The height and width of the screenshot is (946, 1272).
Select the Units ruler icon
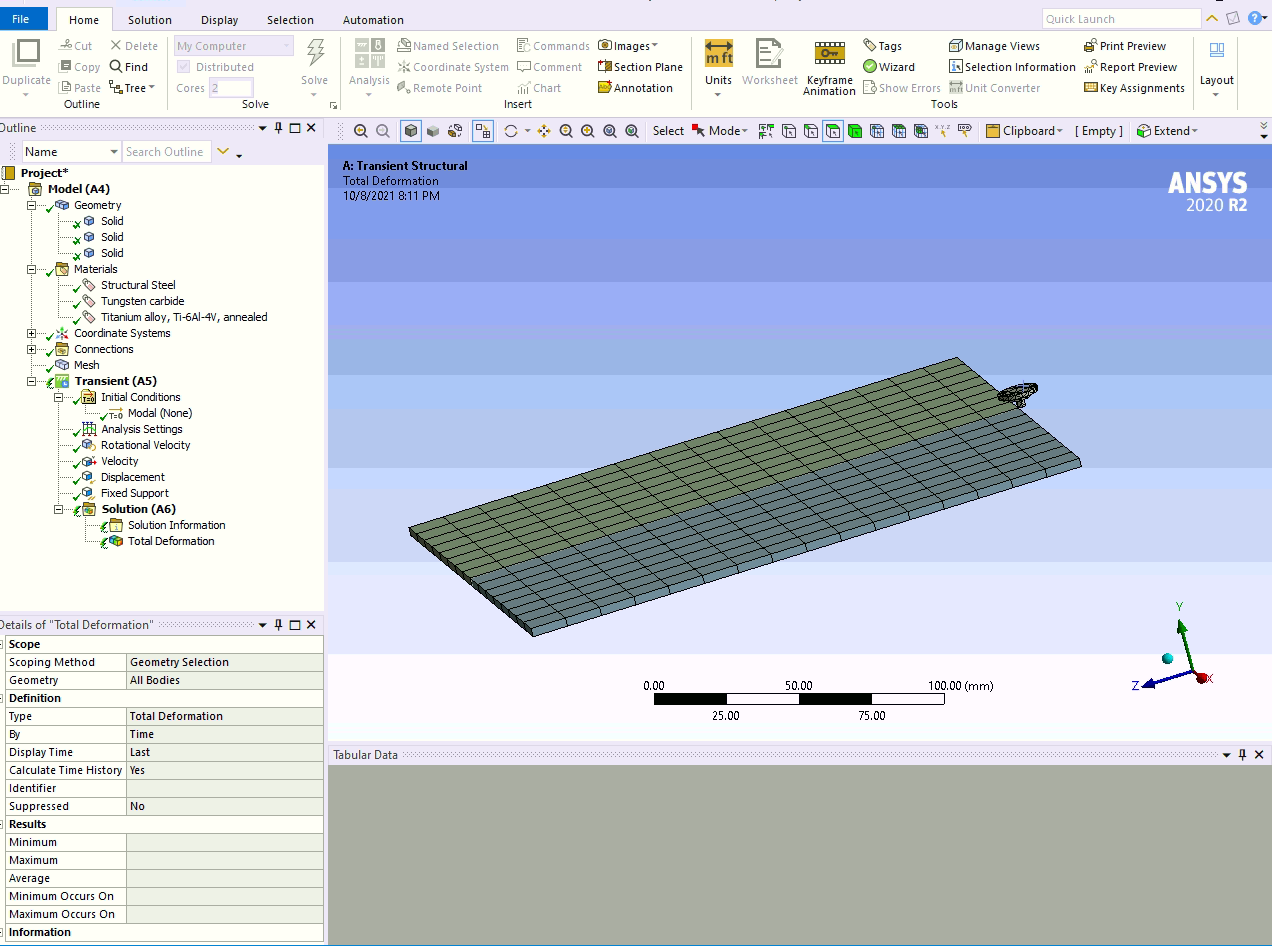point(718,53)
